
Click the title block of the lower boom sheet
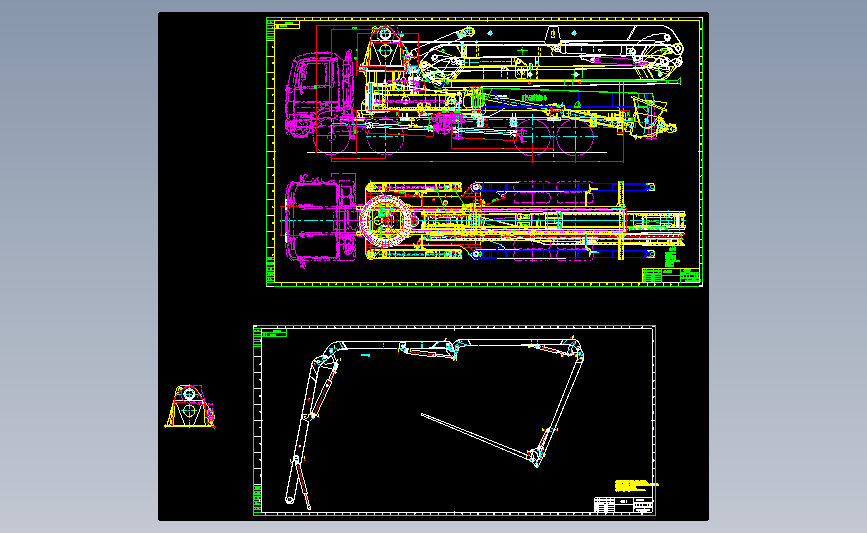[623, 505]
